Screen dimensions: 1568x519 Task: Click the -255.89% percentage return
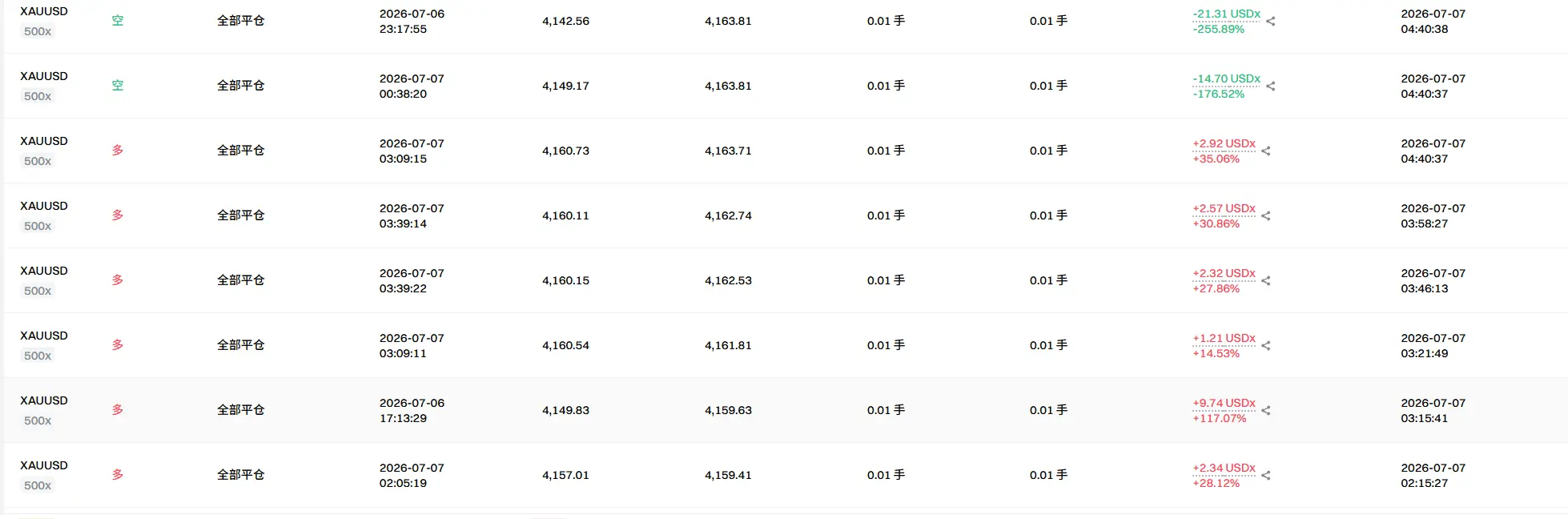click(x=1218, y=29)
